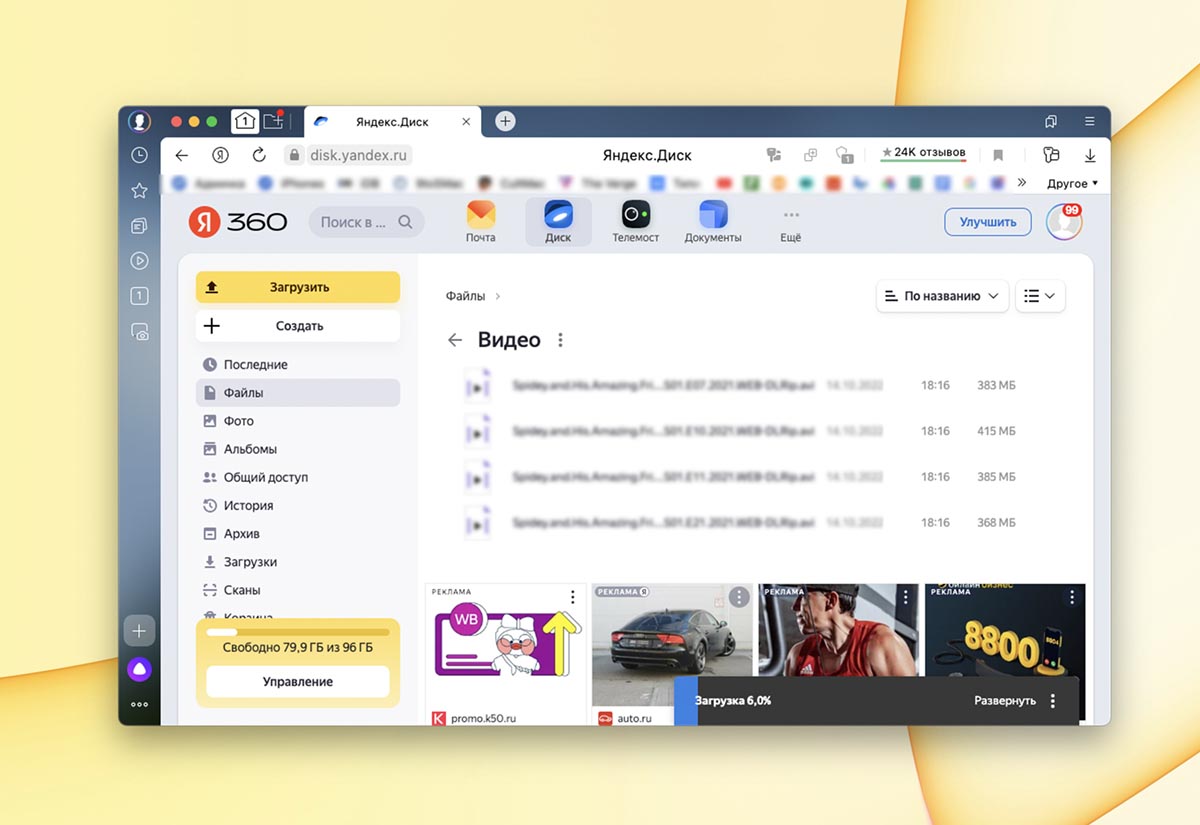1200x825 pixels.
Task: Open the Видео folder options menu
Action: pyautogui.click(x=560, y=340)
